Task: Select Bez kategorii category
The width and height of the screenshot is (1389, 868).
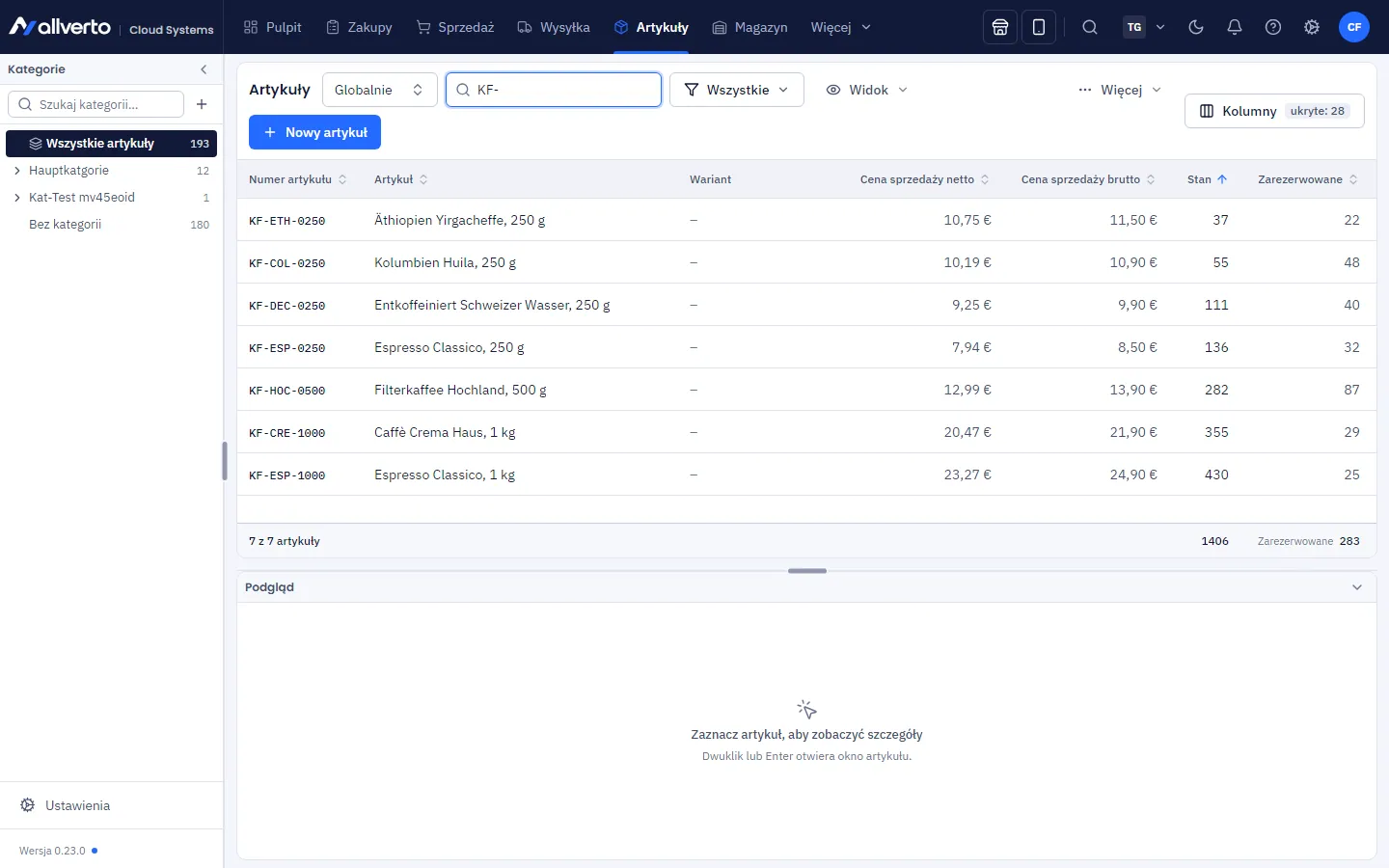Action: pos(111,225)
